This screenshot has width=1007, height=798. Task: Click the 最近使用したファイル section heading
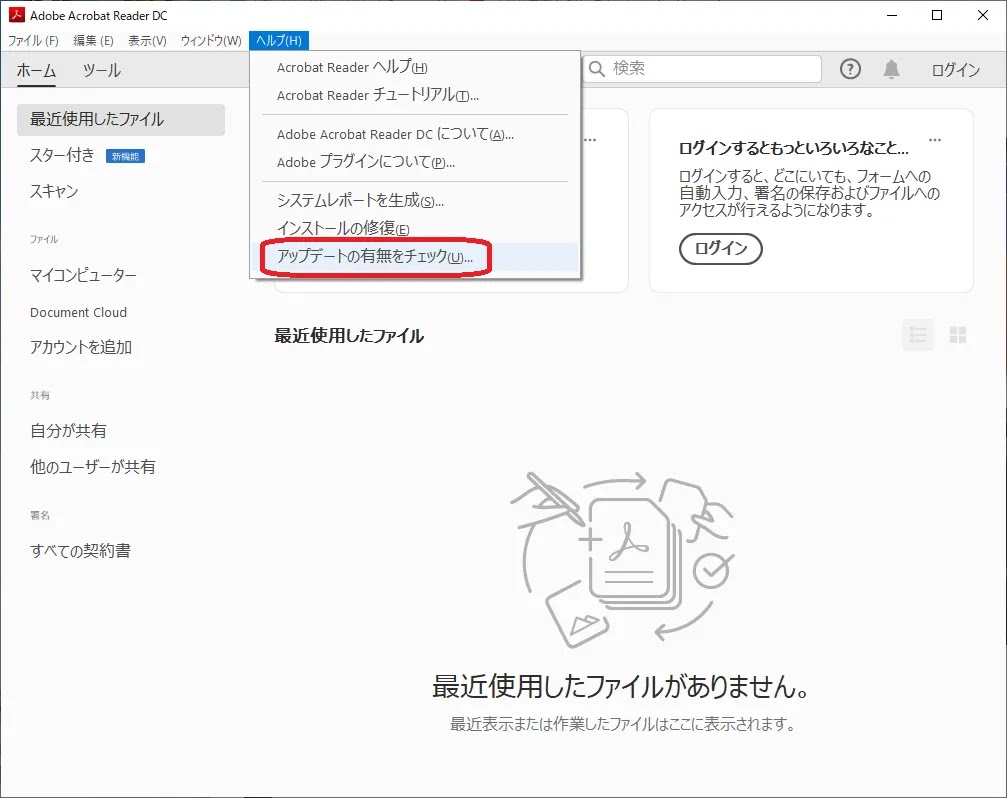(x=349, y=336)
